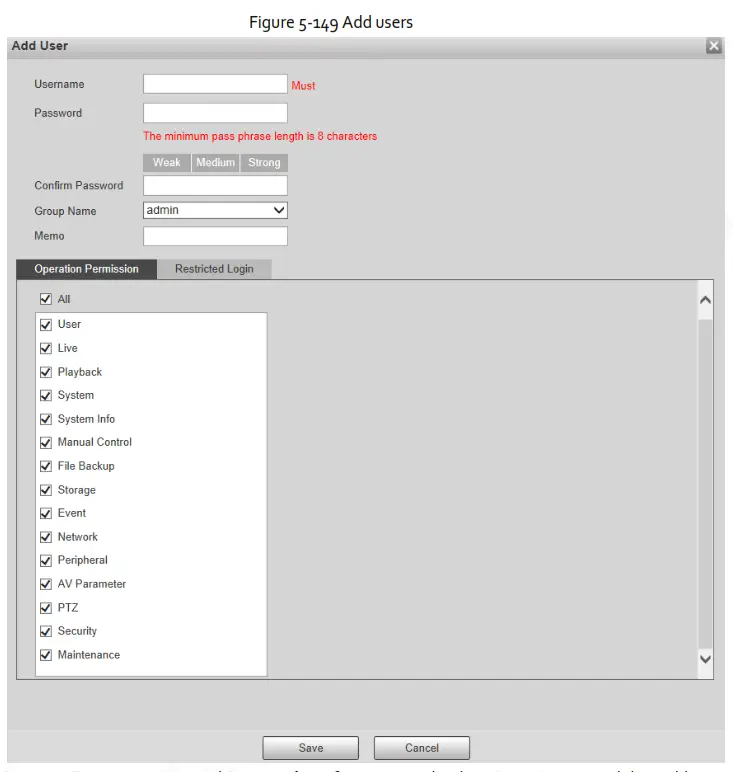Click the Add User title text
733x772 pixels.
[40, 46]
